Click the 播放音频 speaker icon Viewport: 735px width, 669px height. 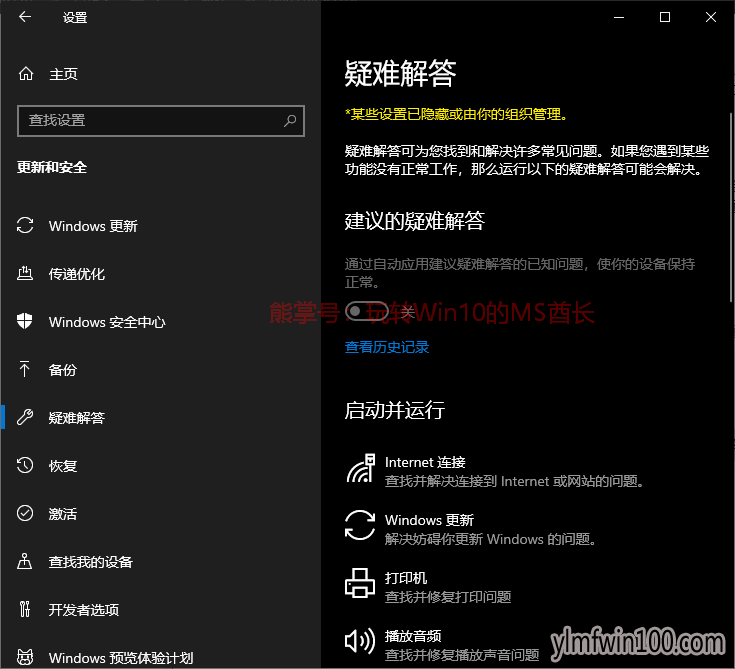tap(360, 640)
